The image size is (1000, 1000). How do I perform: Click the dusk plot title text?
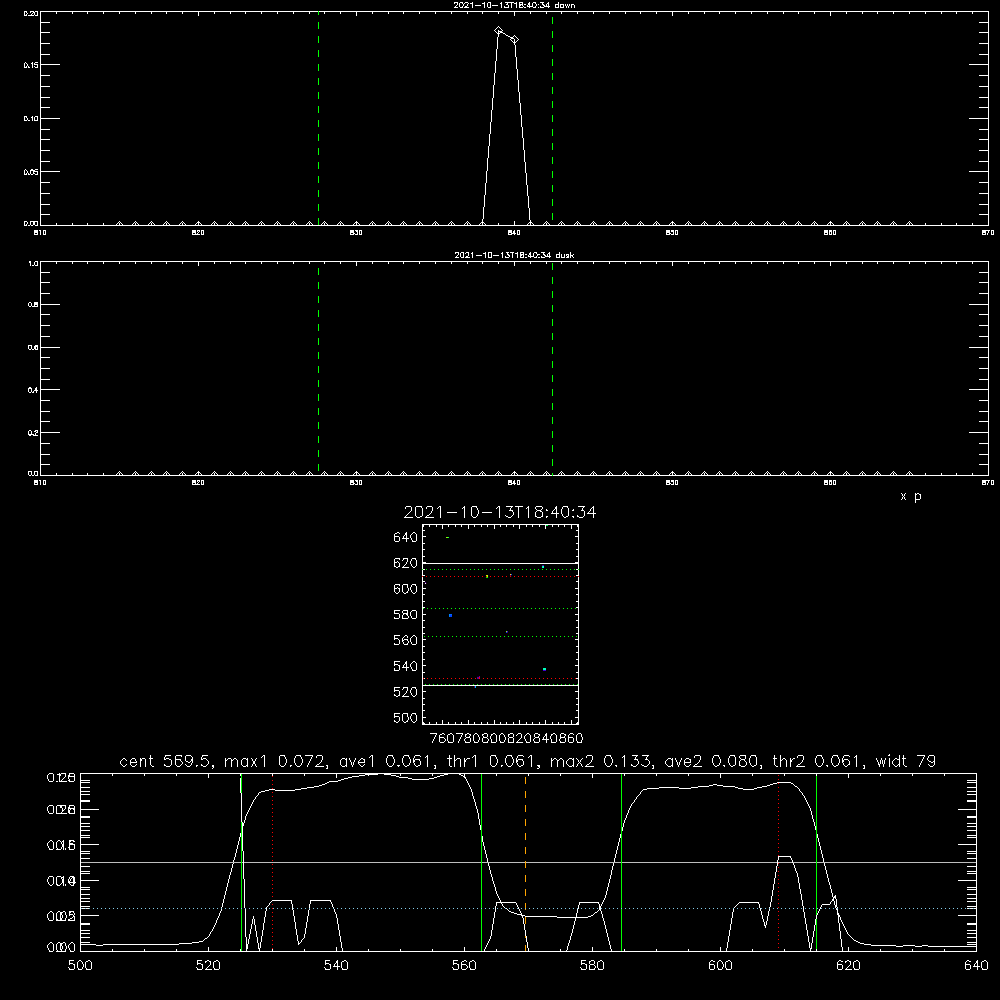pyautogui.click(x=514, y=255)
